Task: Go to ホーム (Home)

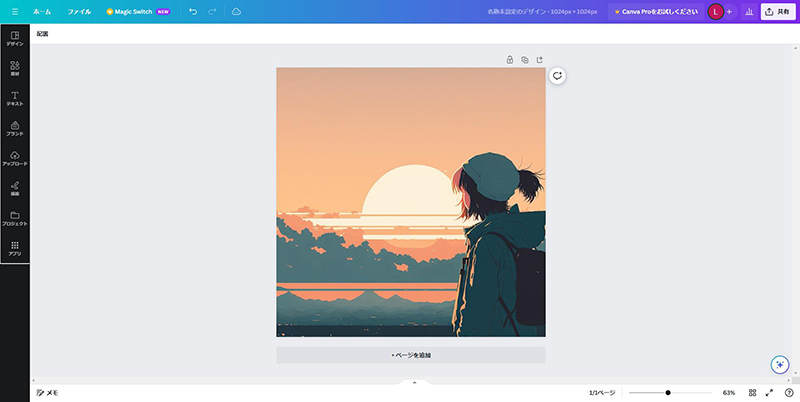Action: (42, 11)
